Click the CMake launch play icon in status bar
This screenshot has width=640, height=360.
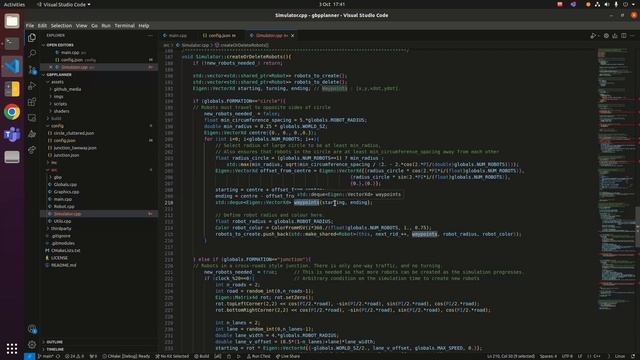239,356
